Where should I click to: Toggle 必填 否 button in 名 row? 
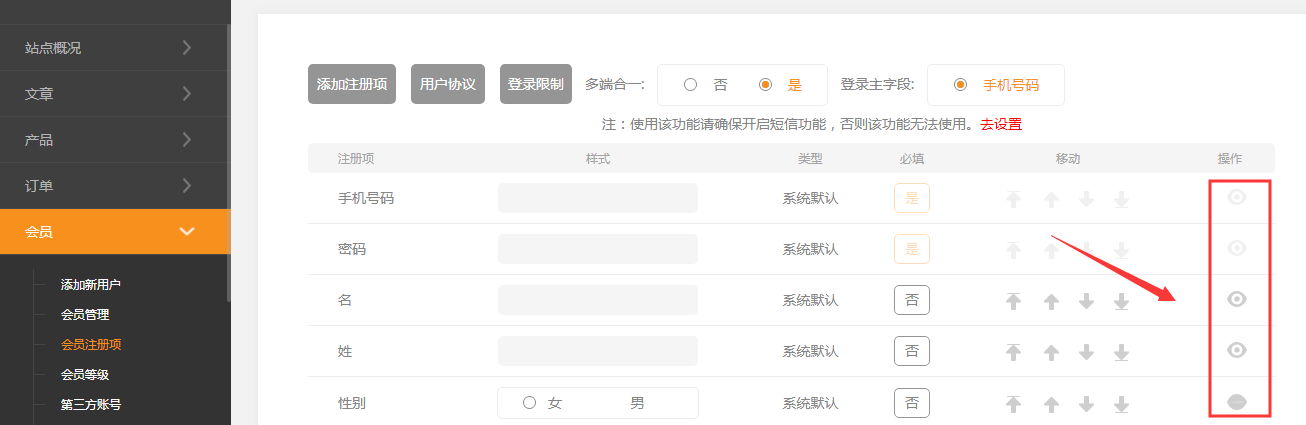coord(911,300)
